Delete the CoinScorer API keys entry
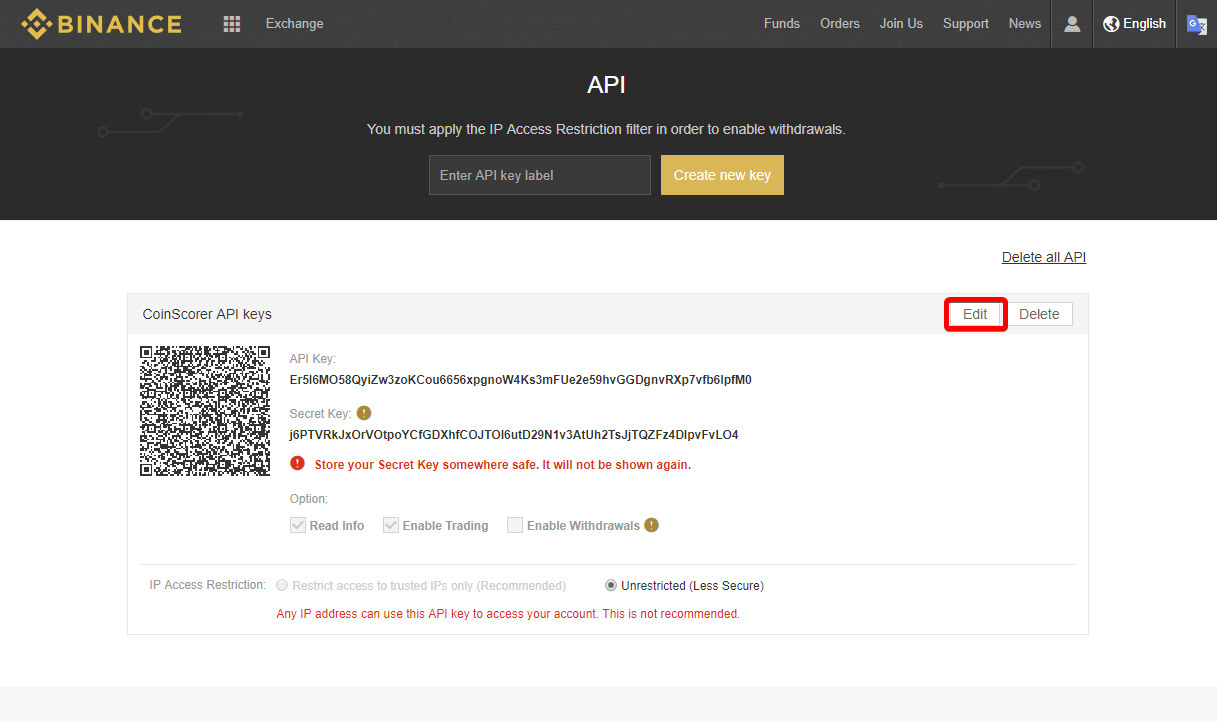Image resolution: width=1217 pixels, height=722 pixels. coord(1039,314)
